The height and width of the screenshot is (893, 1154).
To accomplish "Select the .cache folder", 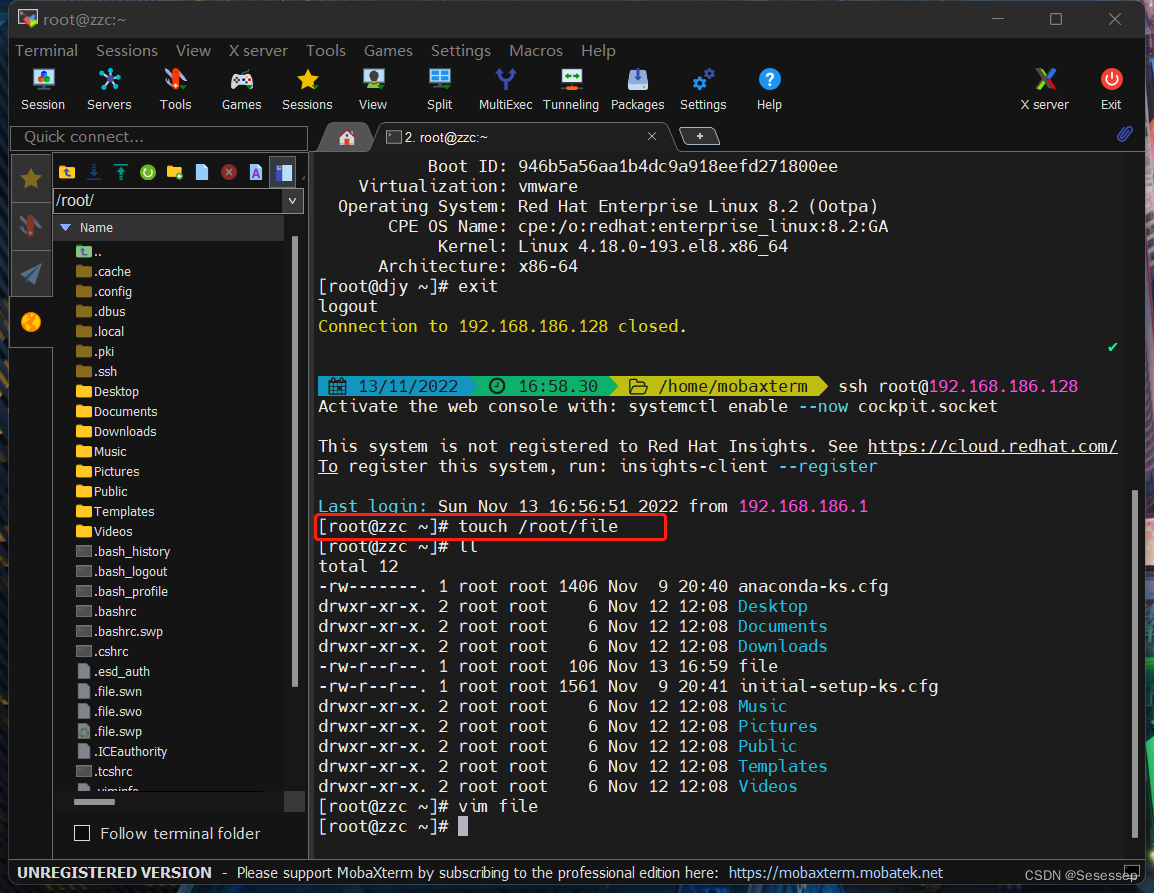I will 103,272.
